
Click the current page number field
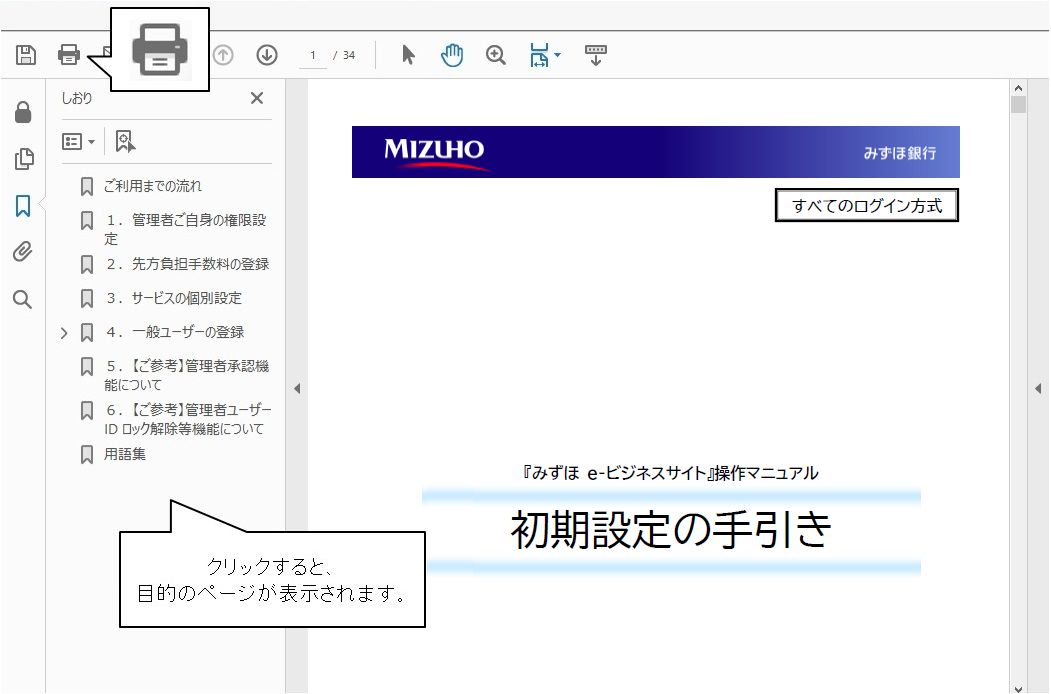click(x=312, y=56)
